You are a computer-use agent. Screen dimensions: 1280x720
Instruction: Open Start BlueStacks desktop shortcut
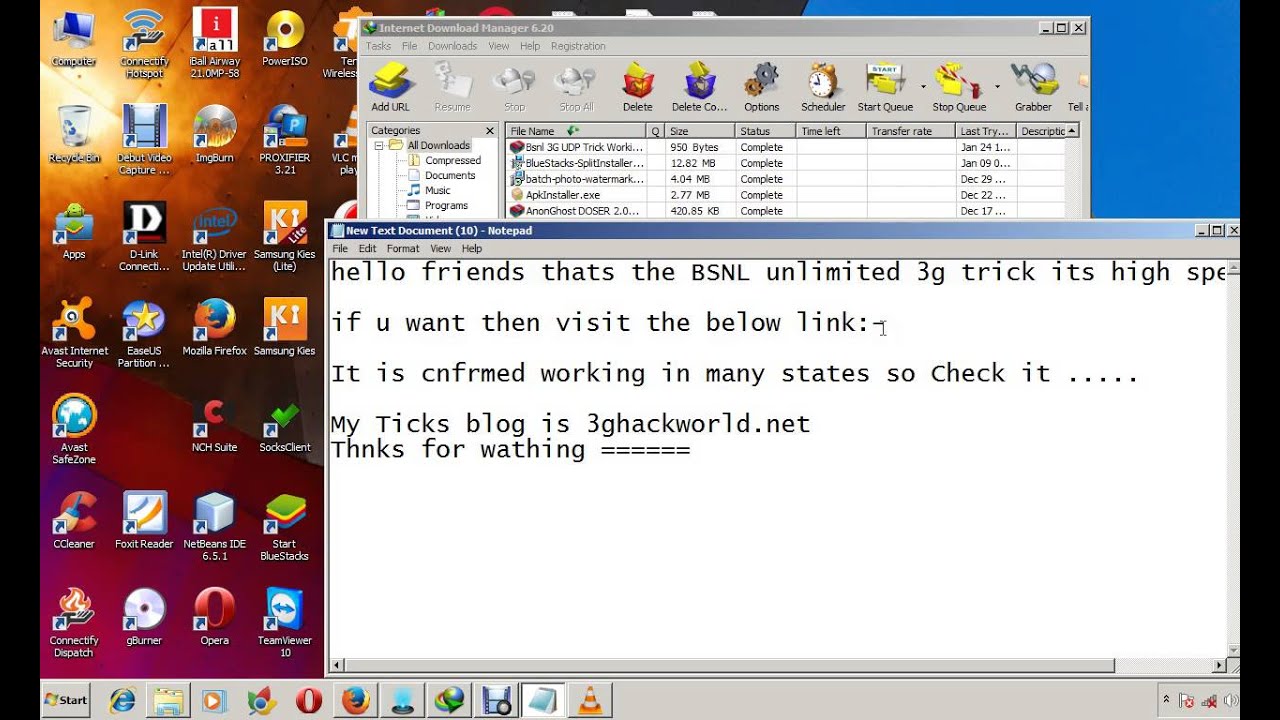[284, 527]
